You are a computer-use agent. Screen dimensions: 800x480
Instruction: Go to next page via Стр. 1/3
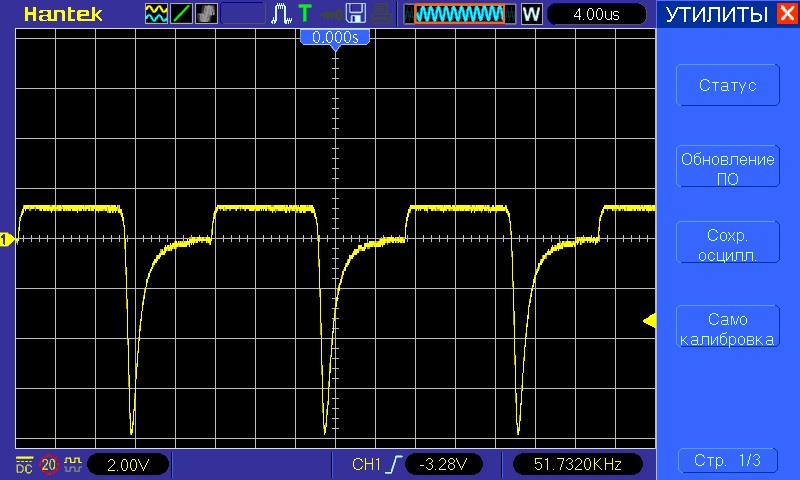click(x=727, y=461)
